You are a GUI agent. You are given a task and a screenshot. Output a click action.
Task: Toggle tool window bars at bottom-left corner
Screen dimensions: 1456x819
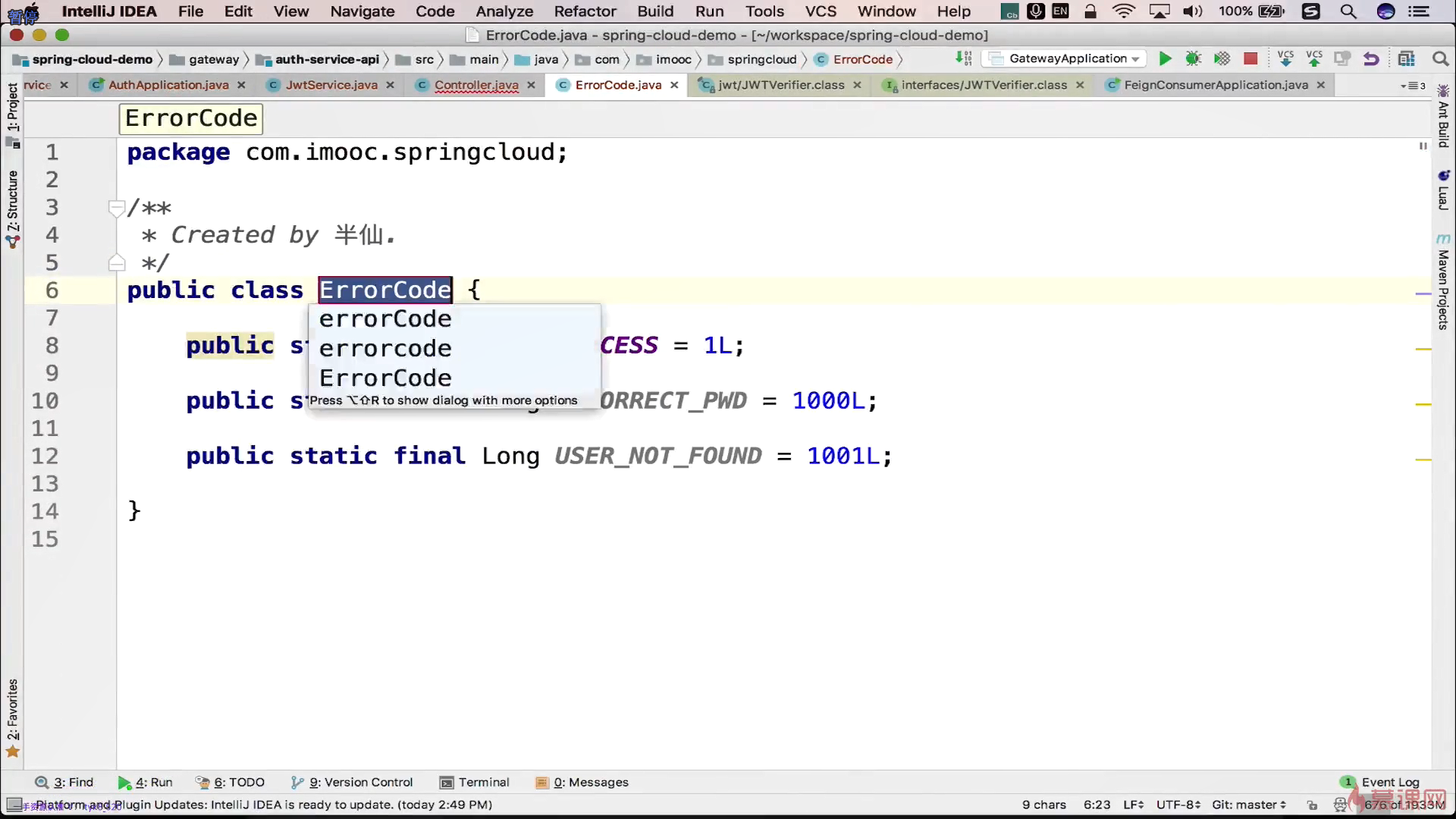click(x=14, y=805)
